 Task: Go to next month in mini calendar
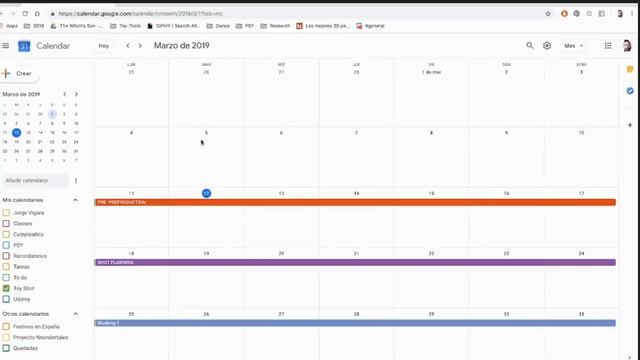pos(76,94)
